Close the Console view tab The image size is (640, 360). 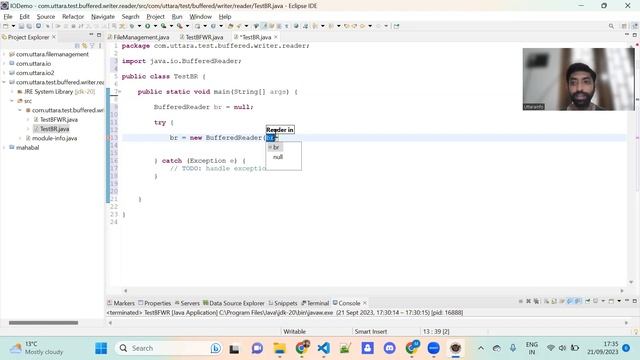click(x=365, y=303)
